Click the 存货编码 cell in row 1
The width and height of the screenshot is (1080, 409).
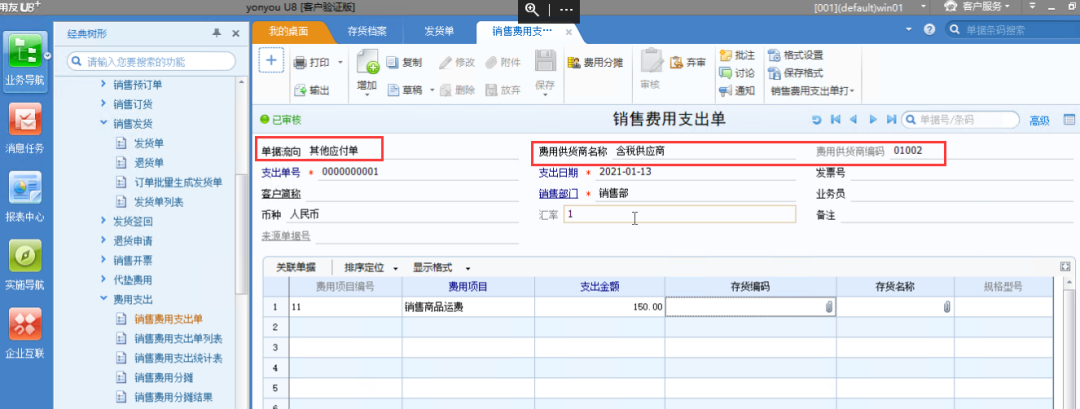click(x=751, y=307)
